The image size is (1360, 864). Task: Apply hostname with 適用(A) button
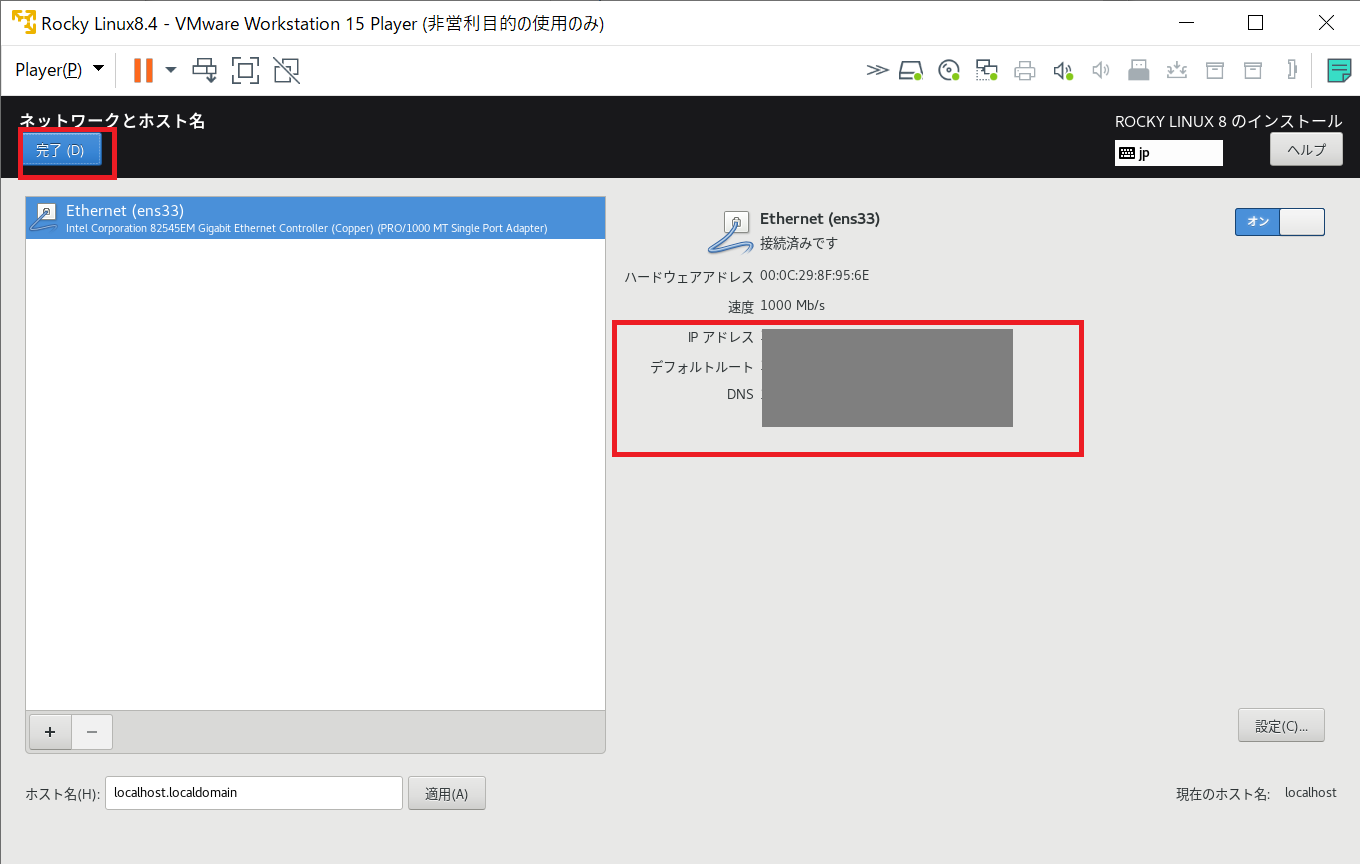click(x=446, y=794)
